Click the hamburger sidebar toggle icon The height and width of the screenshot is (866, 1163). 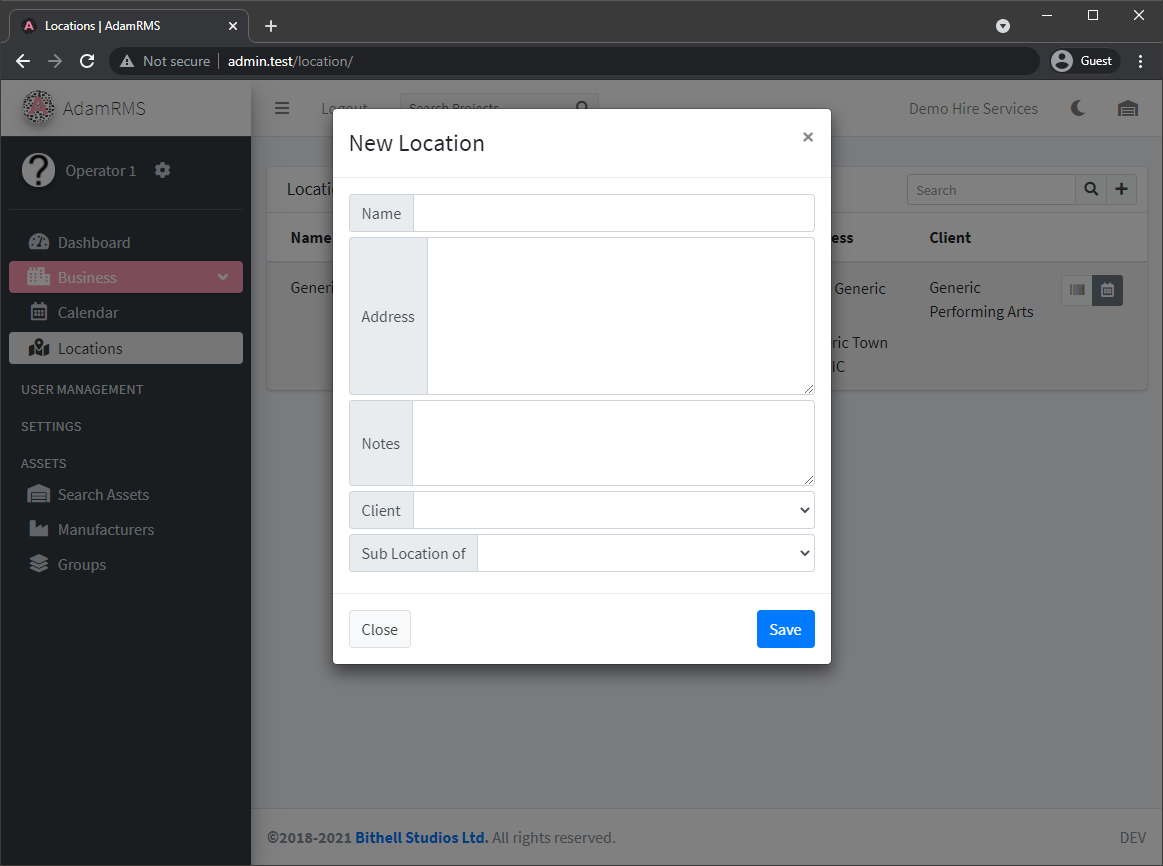[282, 108]
